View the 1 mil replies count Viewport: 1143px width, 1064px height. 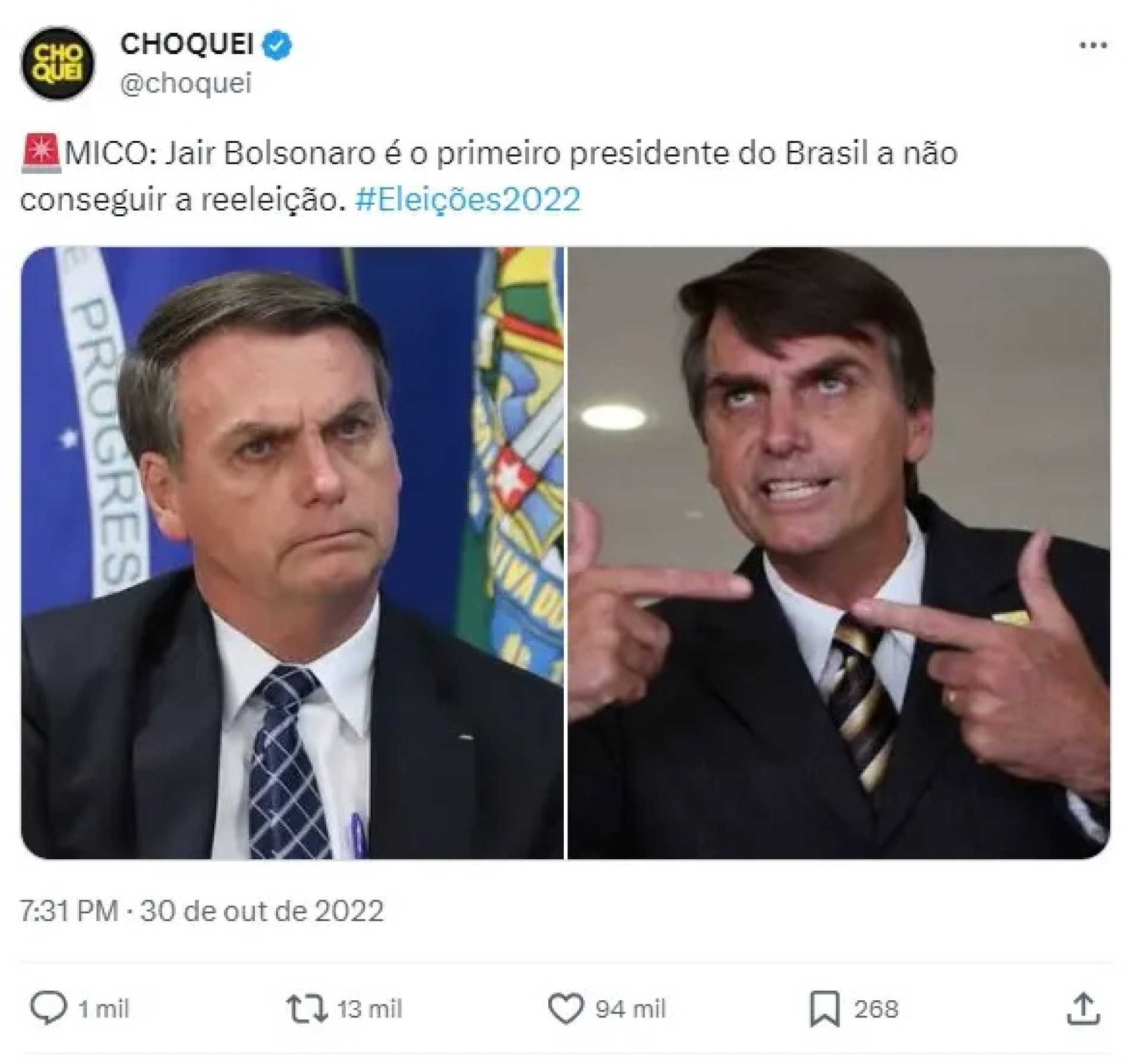pos(104,1009)
